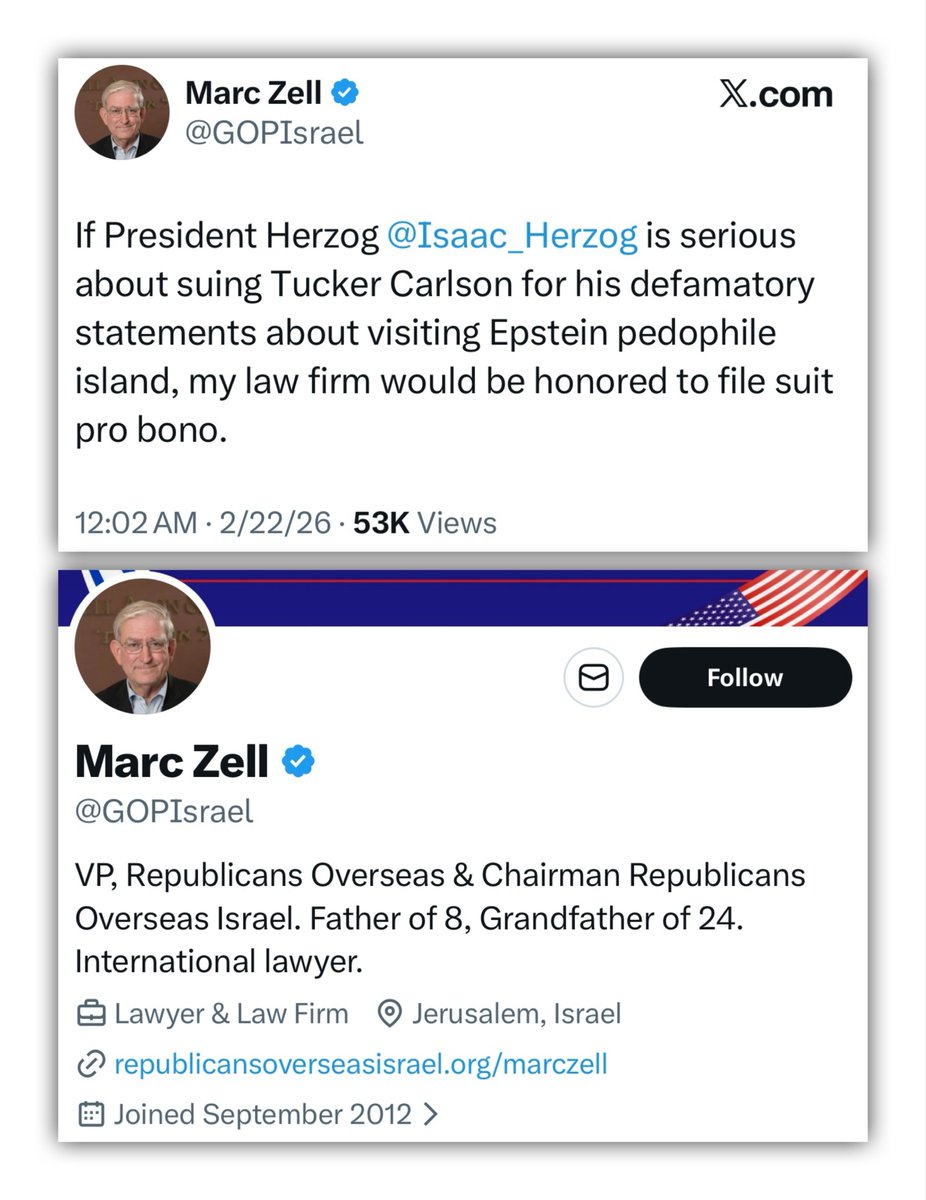Open Marc Zell's tweet avatar
The width and height of the screenshot is (926, 1200).
tap(123, 111)
